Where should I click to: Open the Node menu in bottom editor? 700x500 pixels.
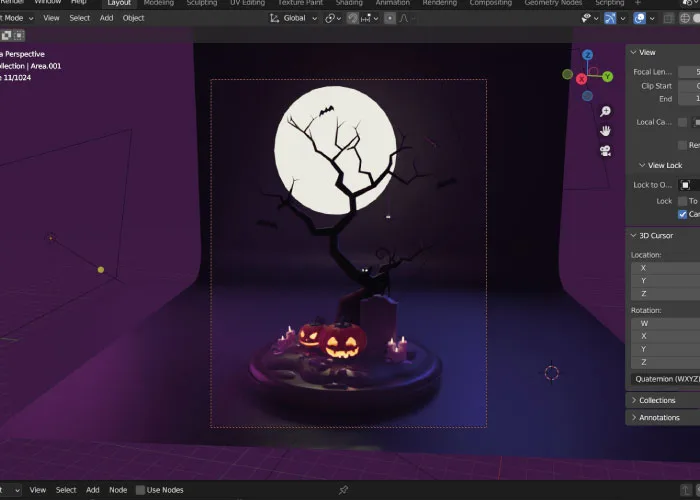point(118,490)
